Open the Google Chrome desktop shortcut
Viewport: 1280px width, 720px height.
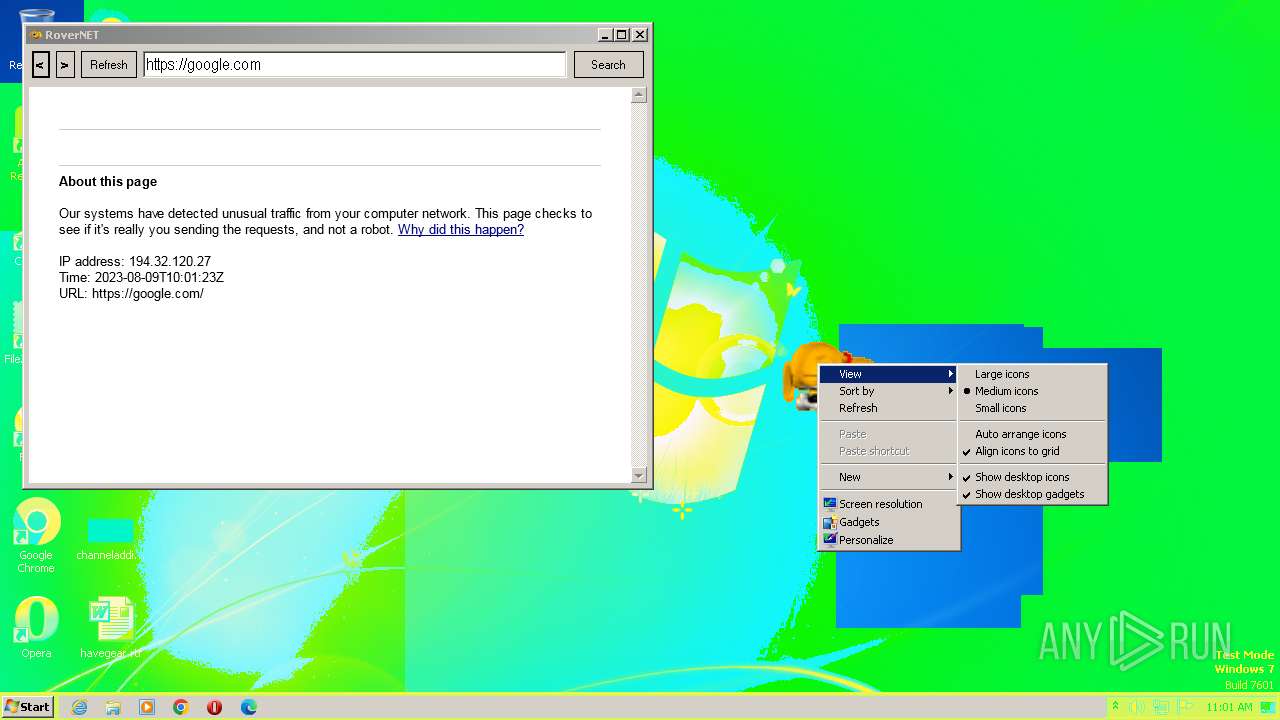click(36, 535)
